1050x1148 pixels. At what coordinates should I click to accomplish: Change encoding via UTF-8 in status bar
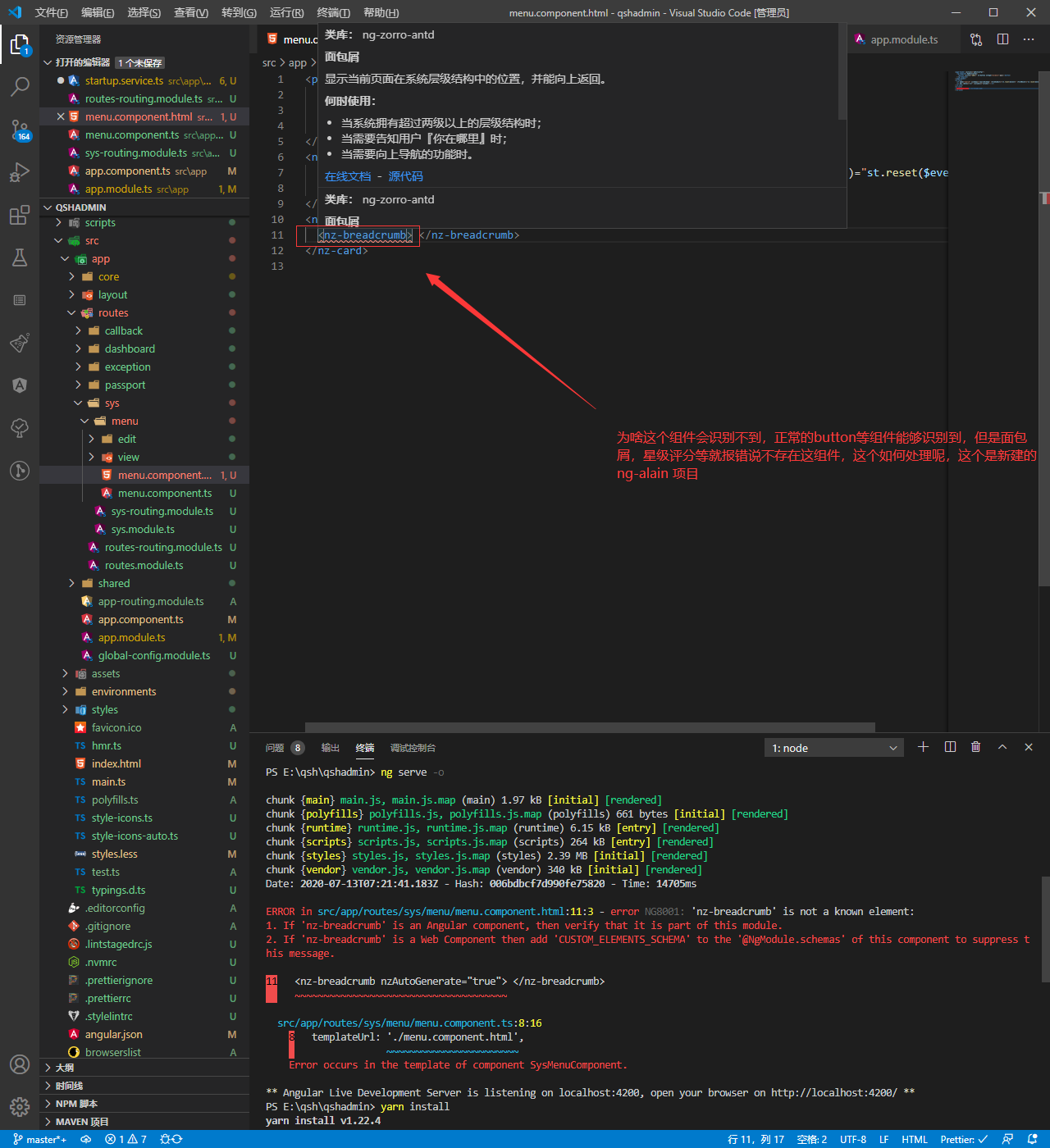[853, 1139]
